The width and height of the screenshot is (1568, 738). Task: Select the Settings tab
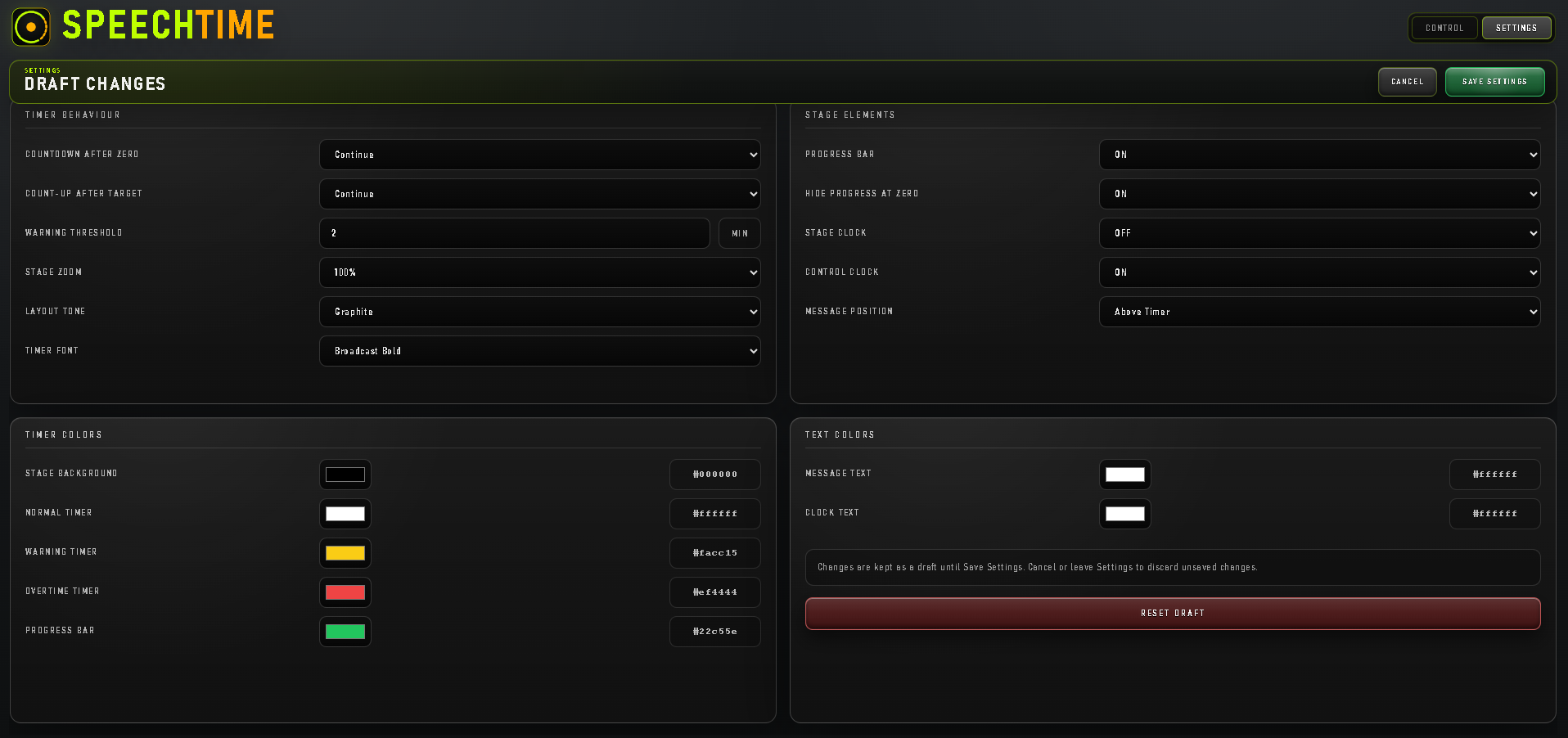1516,28
